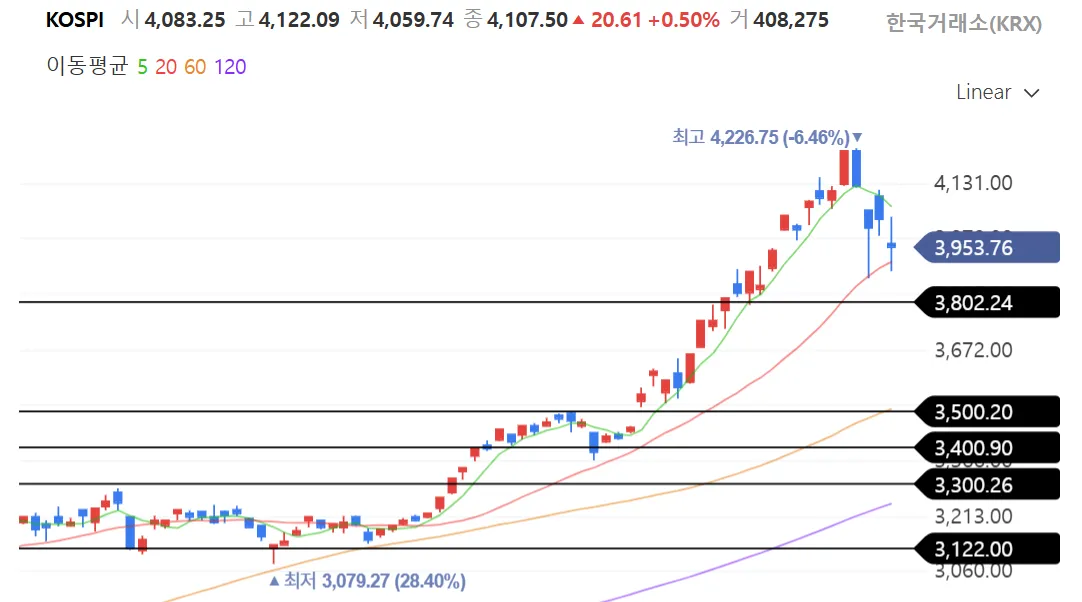This screenshot has width=1082, height=602.
Task: Click the chevron next to Linear
Action: click(1032, 93)
